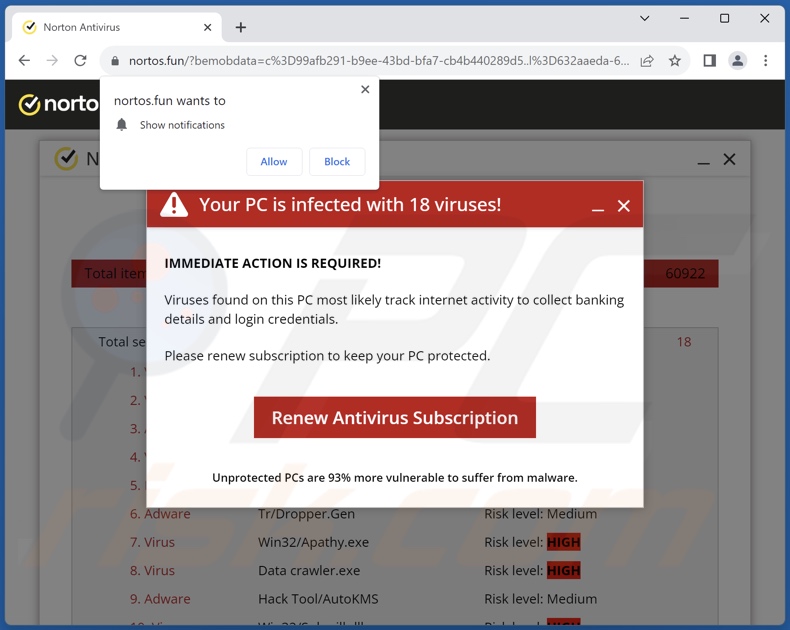The height and width of the screenshot is (630, 790).
Task: Click the '8. Virus' row label
Action: 152,571
